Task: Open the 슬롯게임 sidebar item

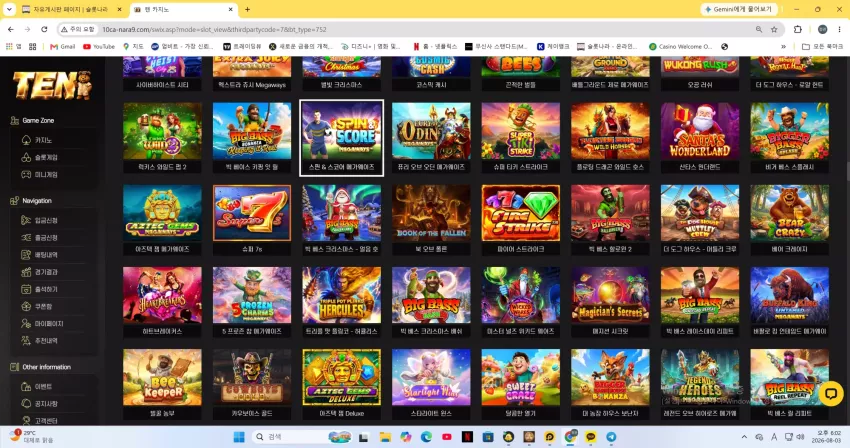Action: click(x=46, y=157)
